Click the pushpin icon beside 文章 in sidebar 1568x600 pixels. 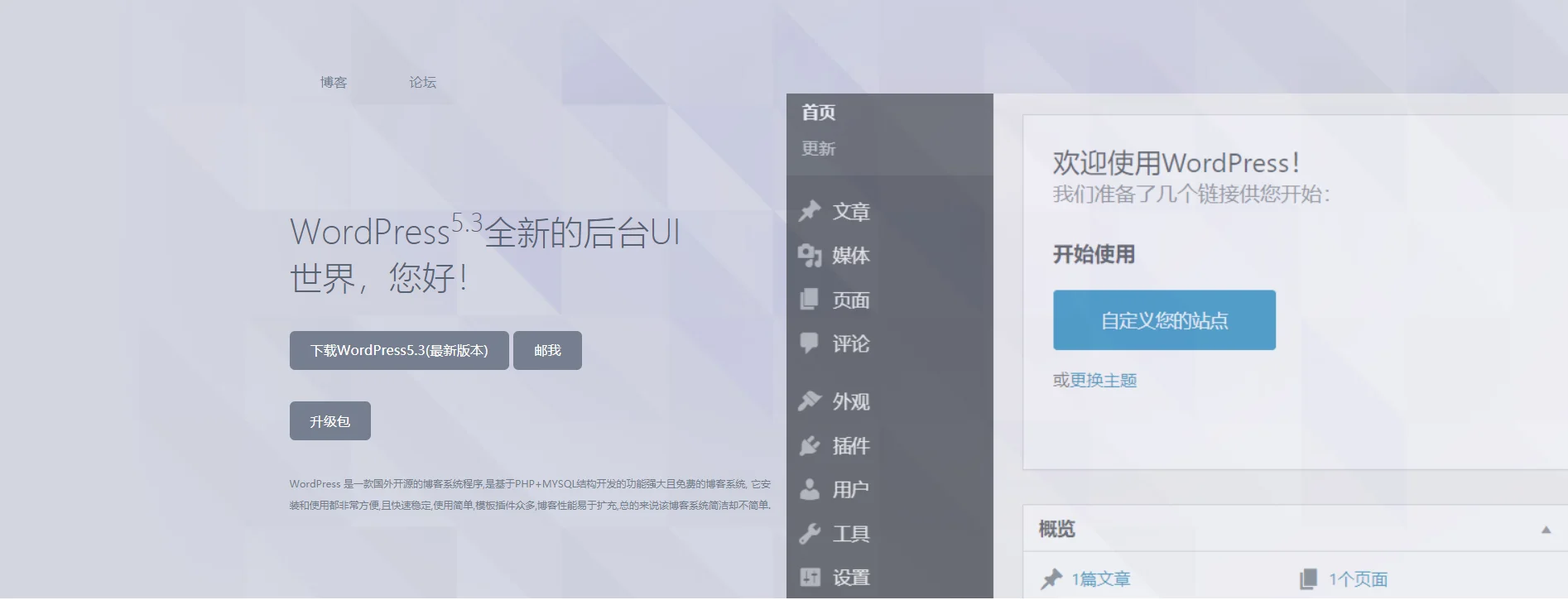(x=810, y=211)
